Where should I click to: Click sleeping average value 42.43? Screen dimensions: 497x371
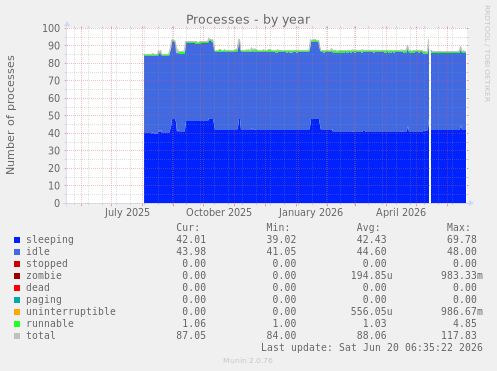pos(371,240)
